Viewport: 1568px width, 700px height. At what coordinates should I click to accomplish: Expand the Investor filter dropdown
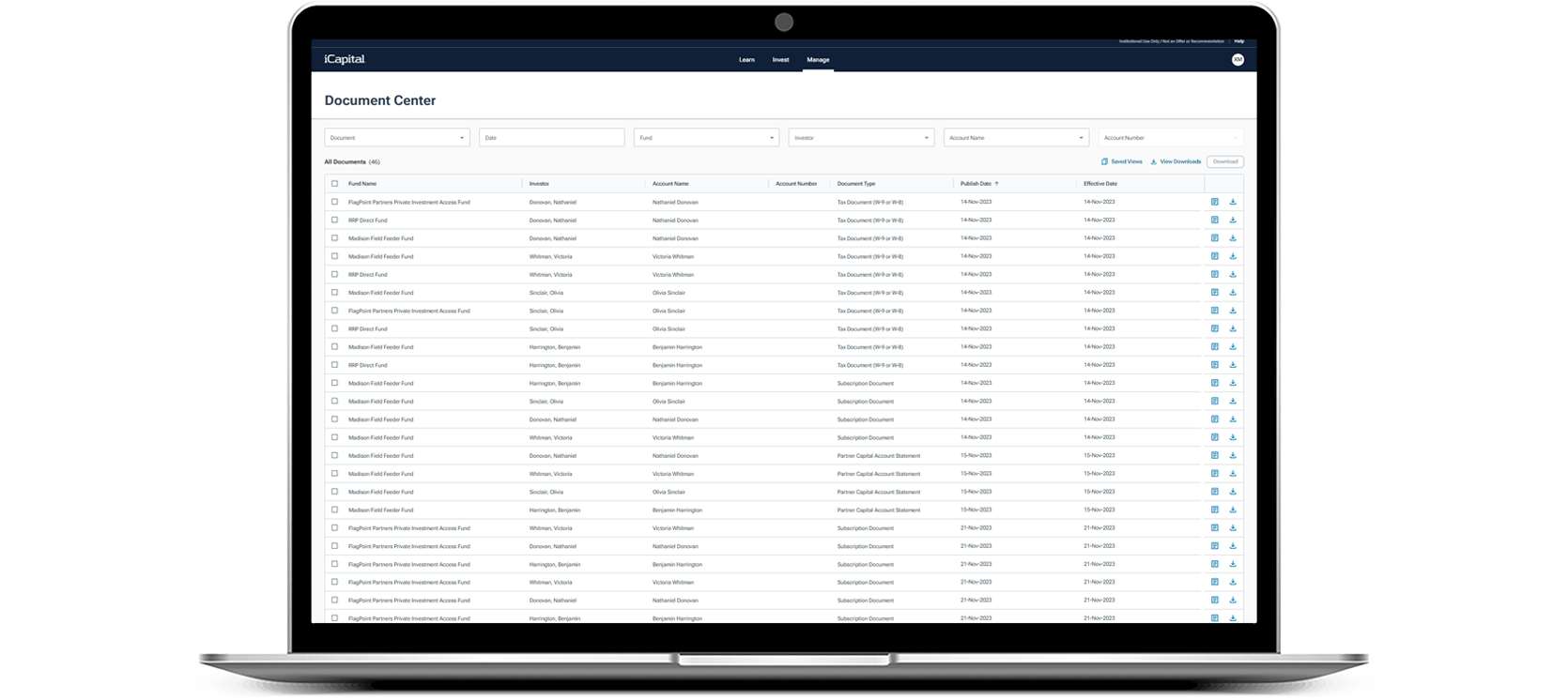pos(861,138)
